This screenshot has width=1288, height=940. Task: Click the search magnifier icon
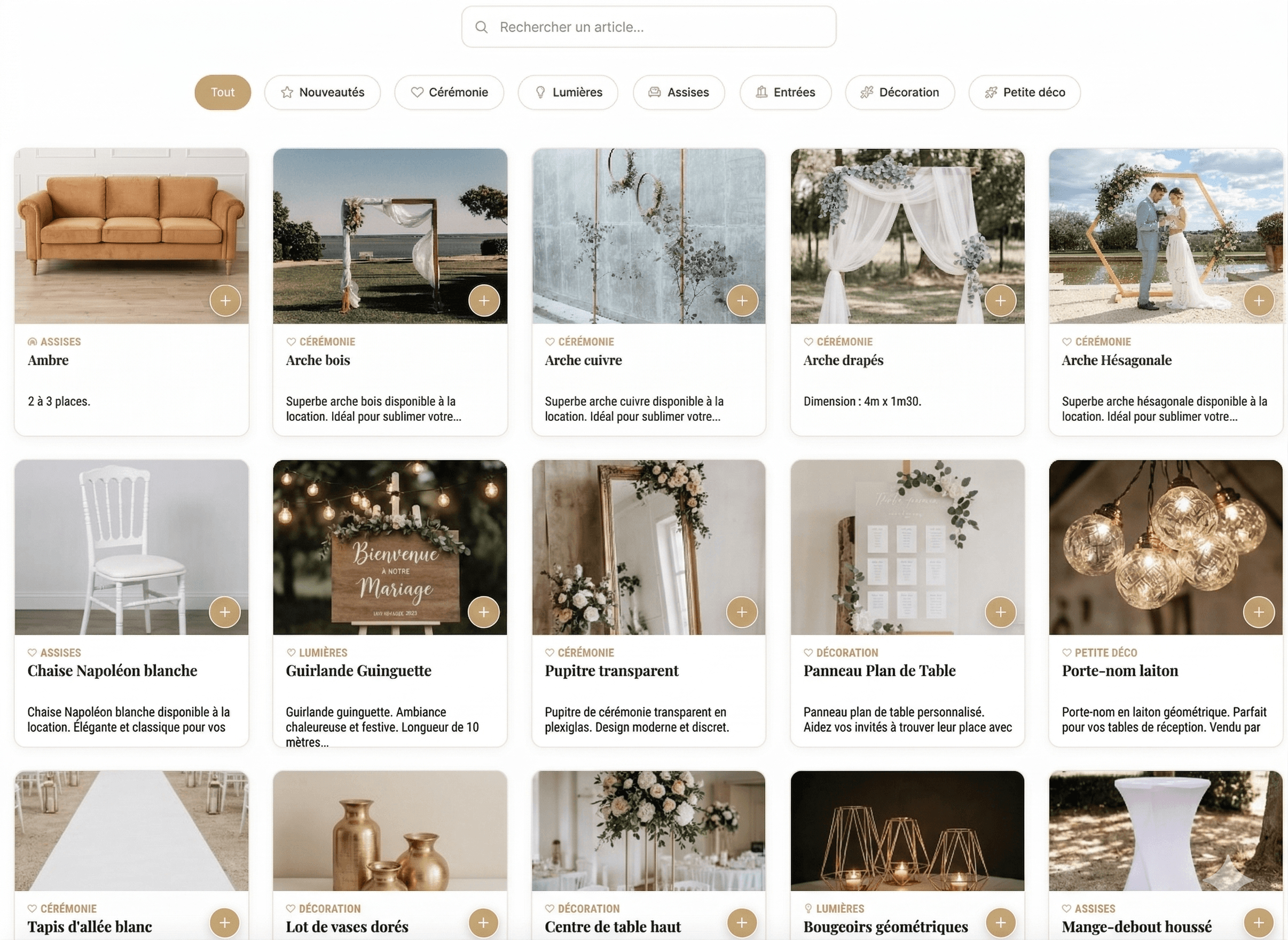[481, 27]
